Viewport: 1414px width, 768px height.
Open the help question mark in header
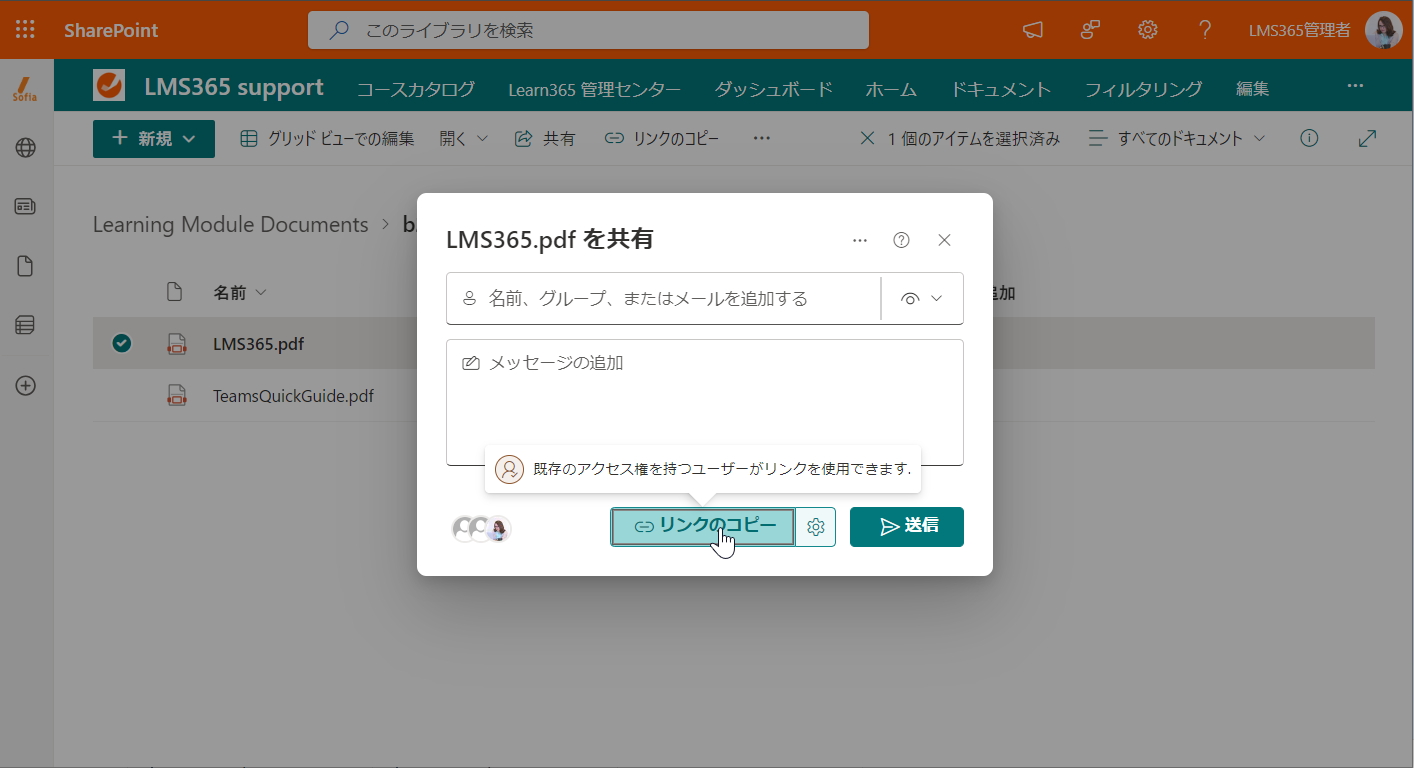pyautogui.click(x=1205, y=30)
